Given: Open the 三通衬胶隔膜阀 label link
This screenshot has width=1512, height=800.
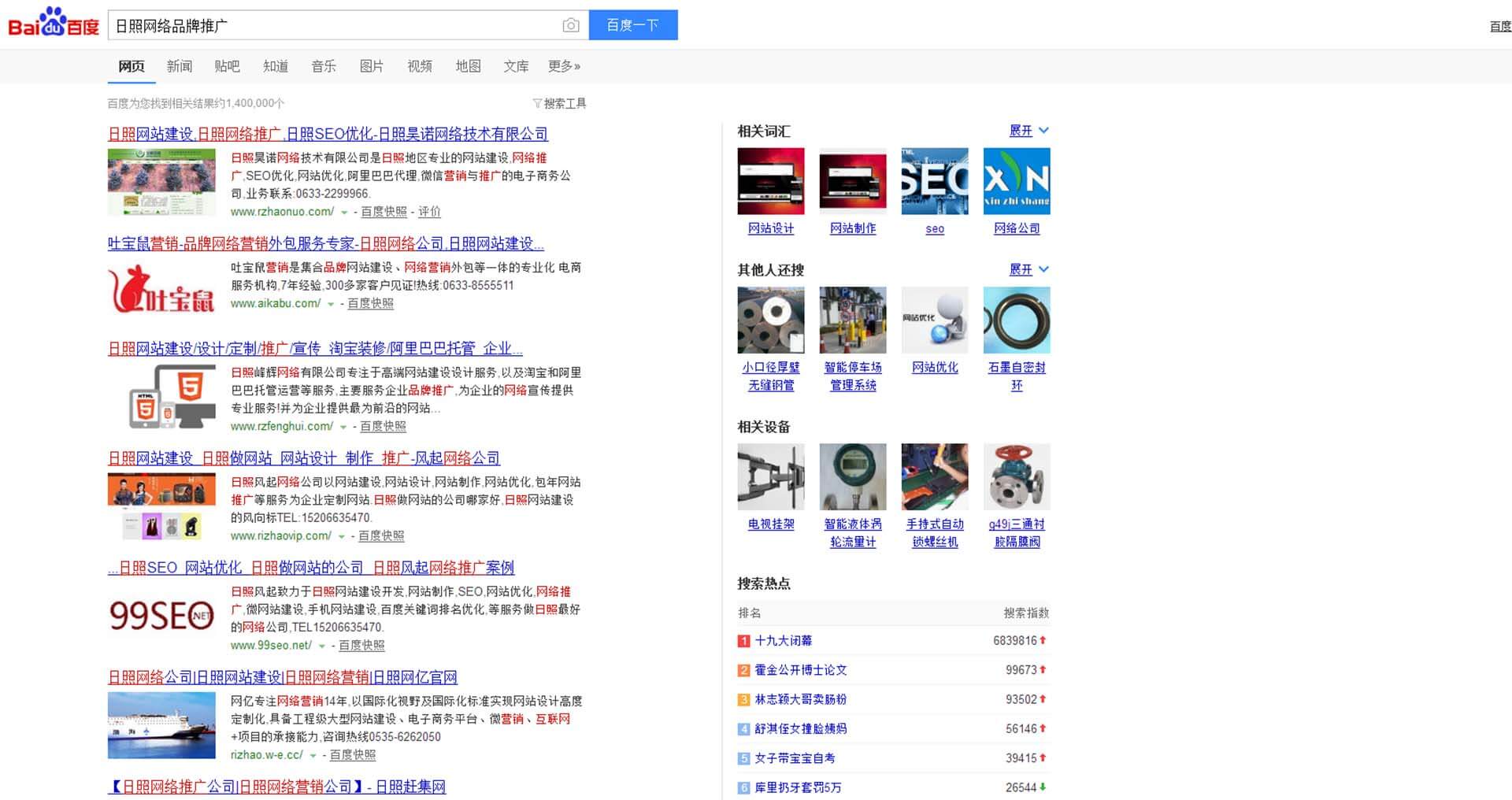Looking at the screenshot, I should [x=1017, y=533].
